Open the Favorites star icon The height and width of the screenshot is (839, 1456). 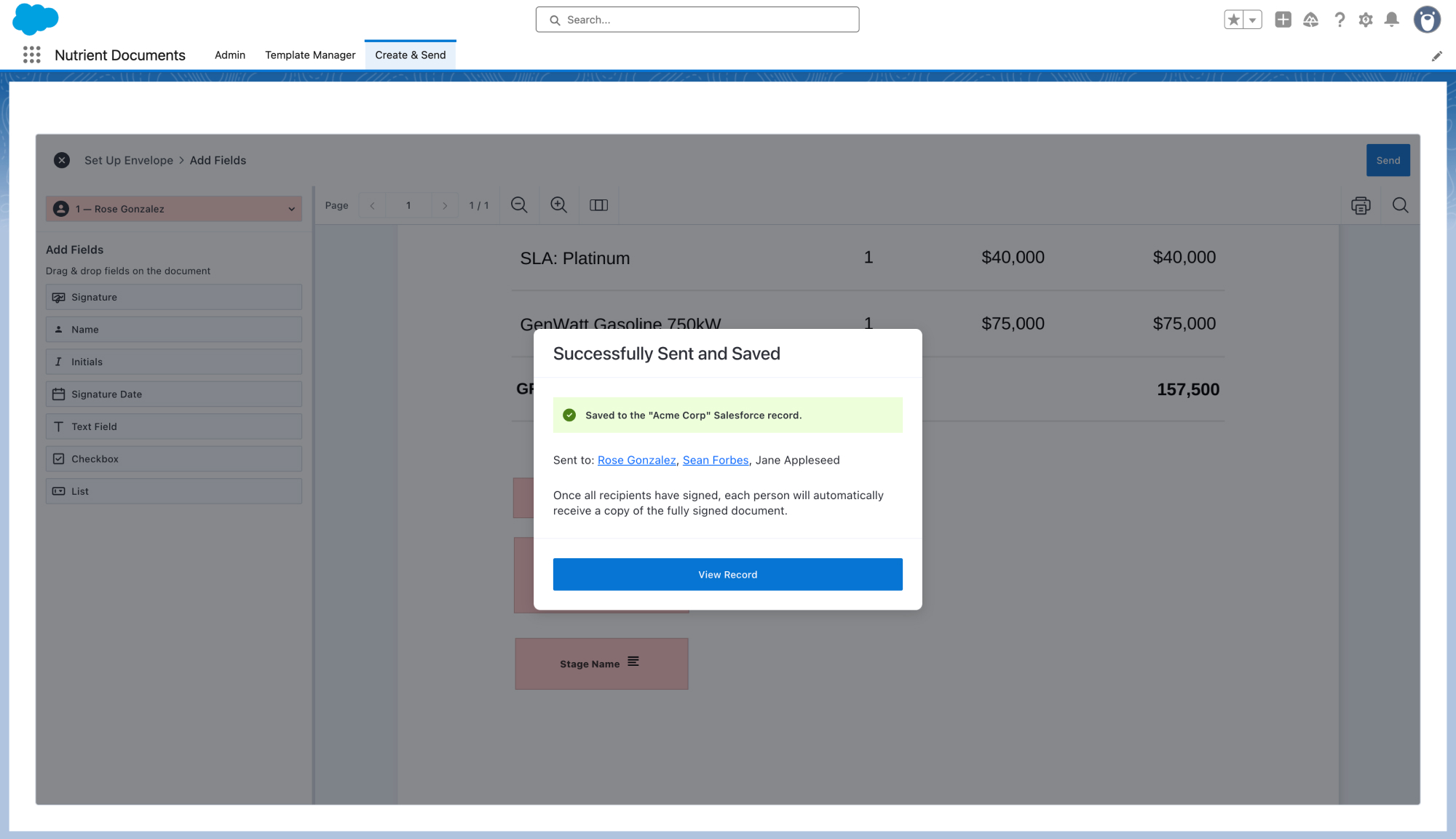click(x=1233, y=20)
